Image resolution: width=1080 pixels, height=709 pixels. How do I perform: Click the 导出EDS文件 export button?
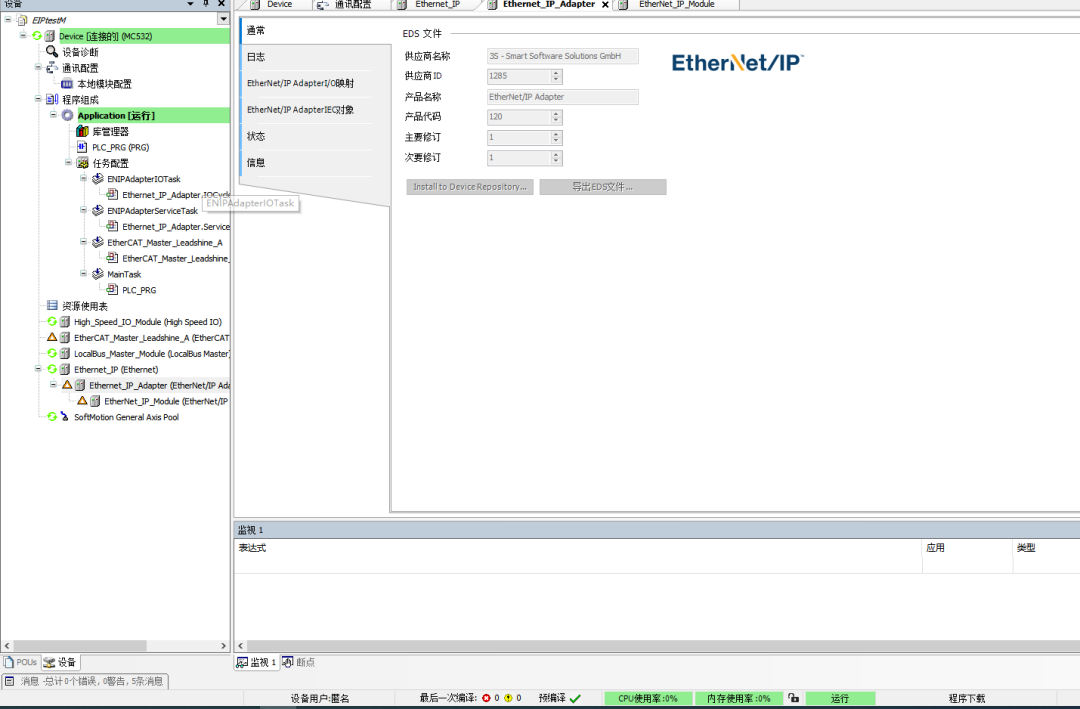coord(602,186)
